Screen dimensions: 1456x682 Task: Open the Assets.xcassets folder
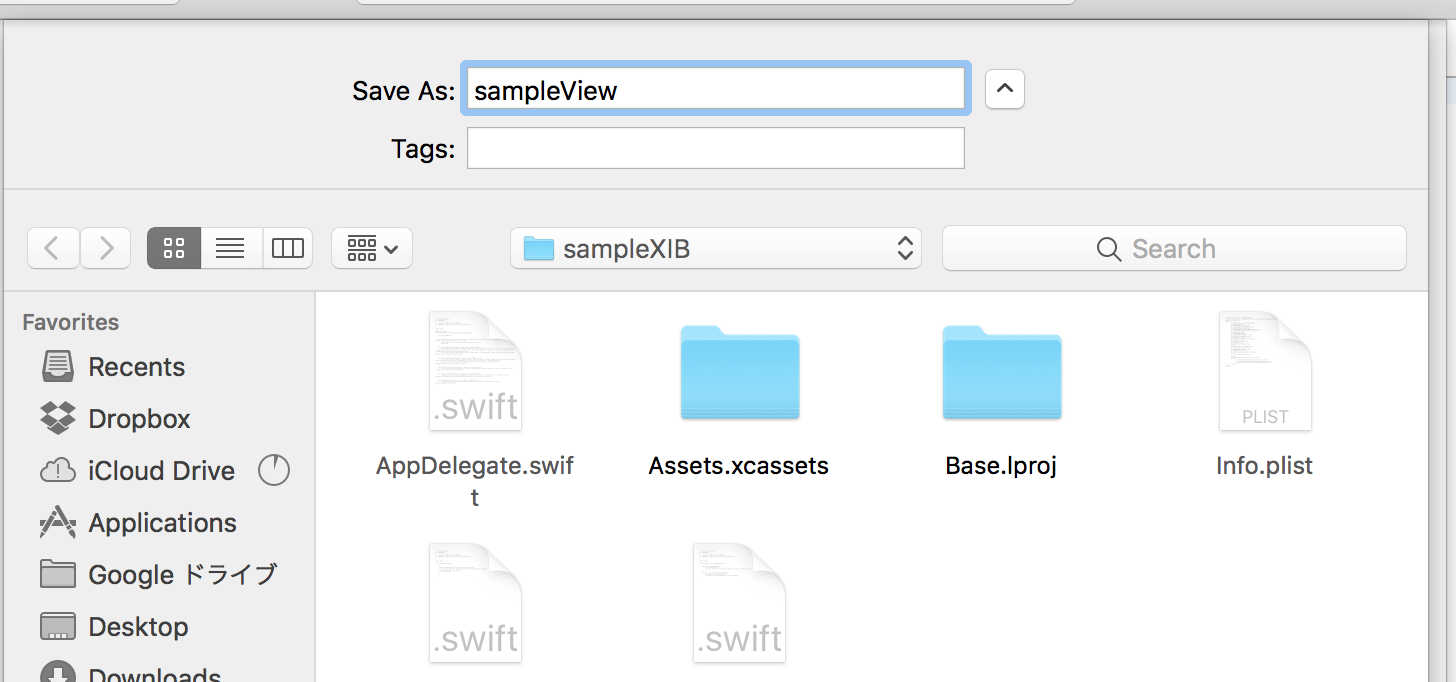[x=739, y=373]
